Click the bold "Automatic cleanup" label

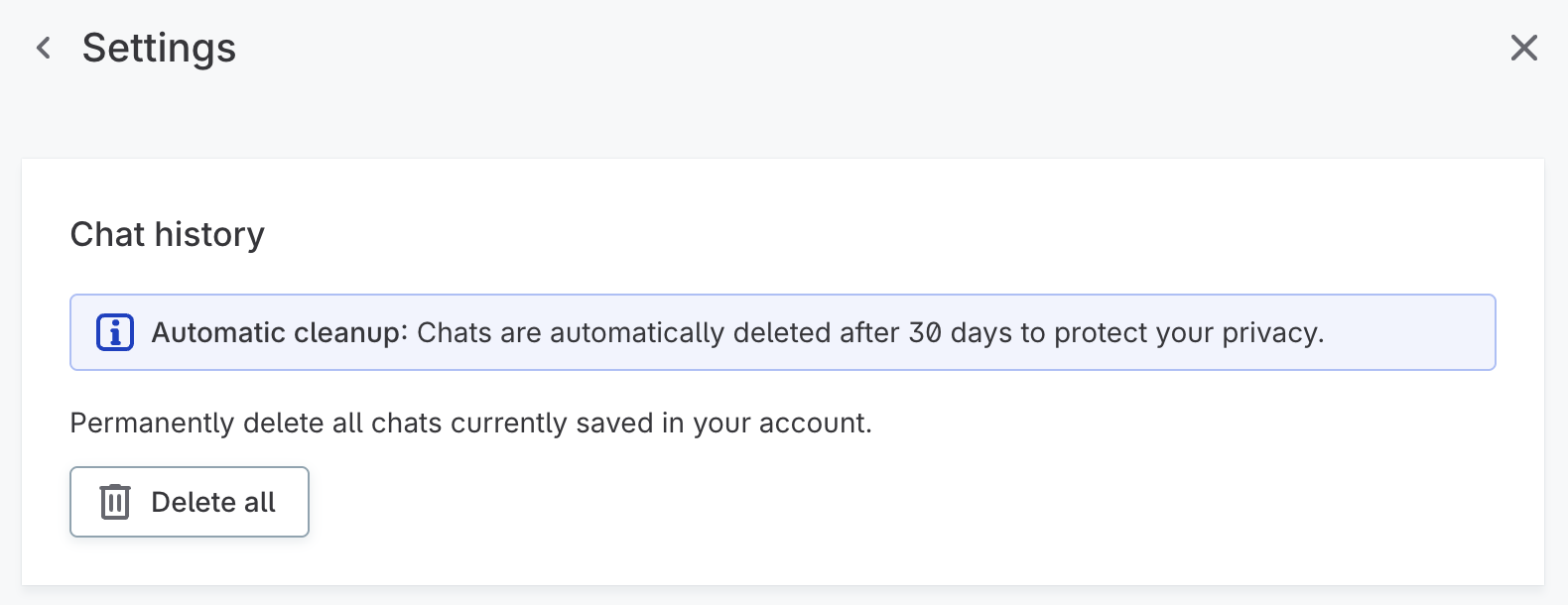coord(278,332)
